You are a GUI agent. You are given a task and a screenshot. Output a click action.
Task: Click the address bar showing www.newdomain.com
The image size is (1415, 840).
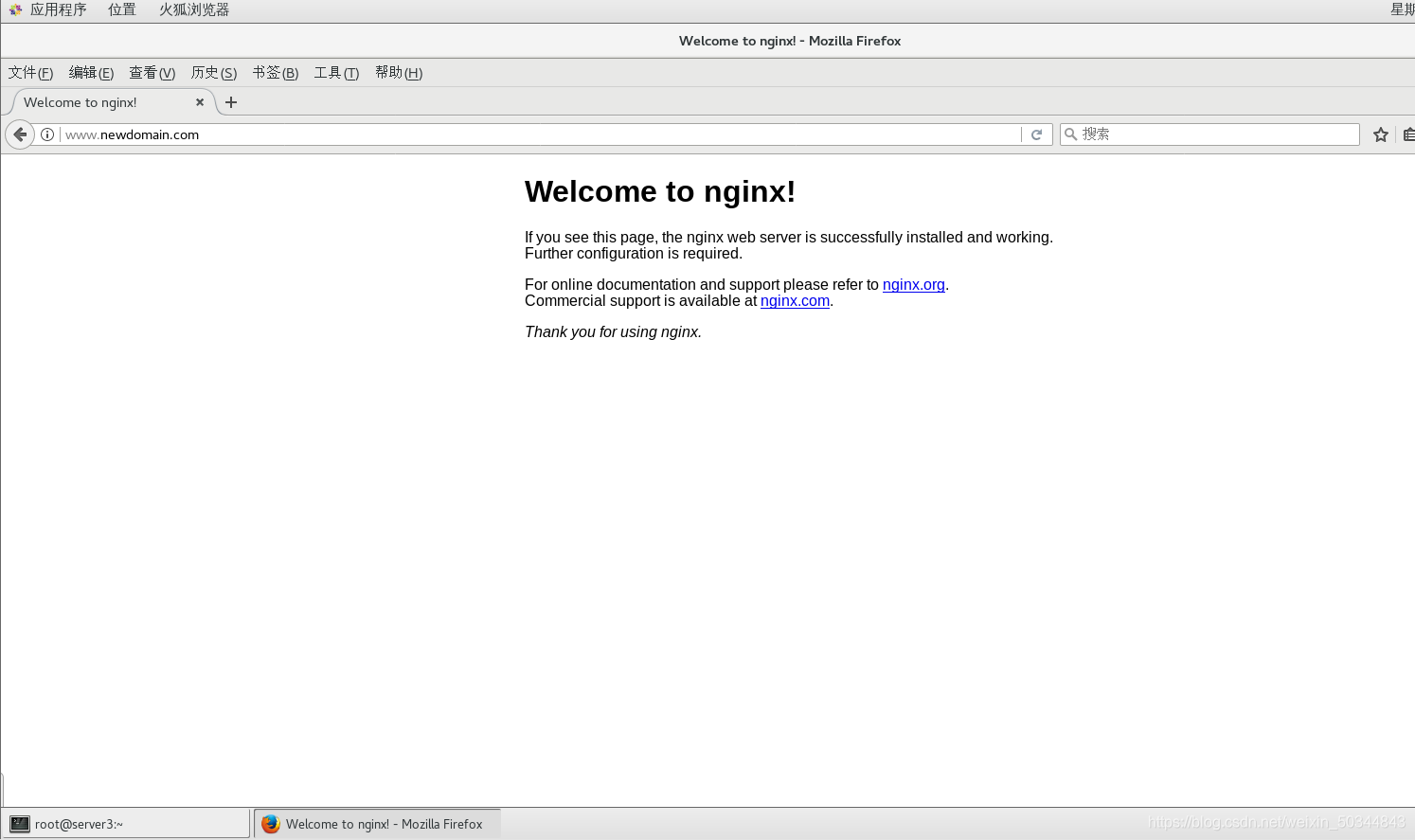coord(540,134)
